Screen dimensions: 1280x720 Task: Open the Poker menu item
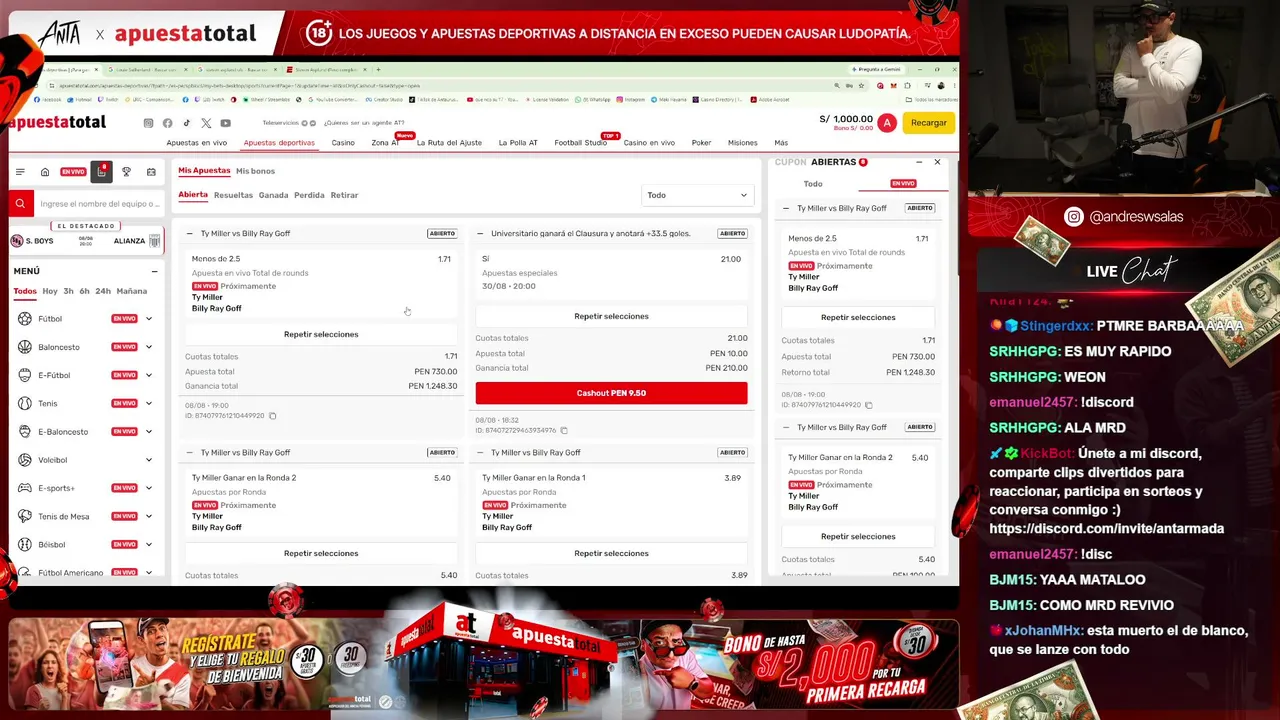pos(701,143)
